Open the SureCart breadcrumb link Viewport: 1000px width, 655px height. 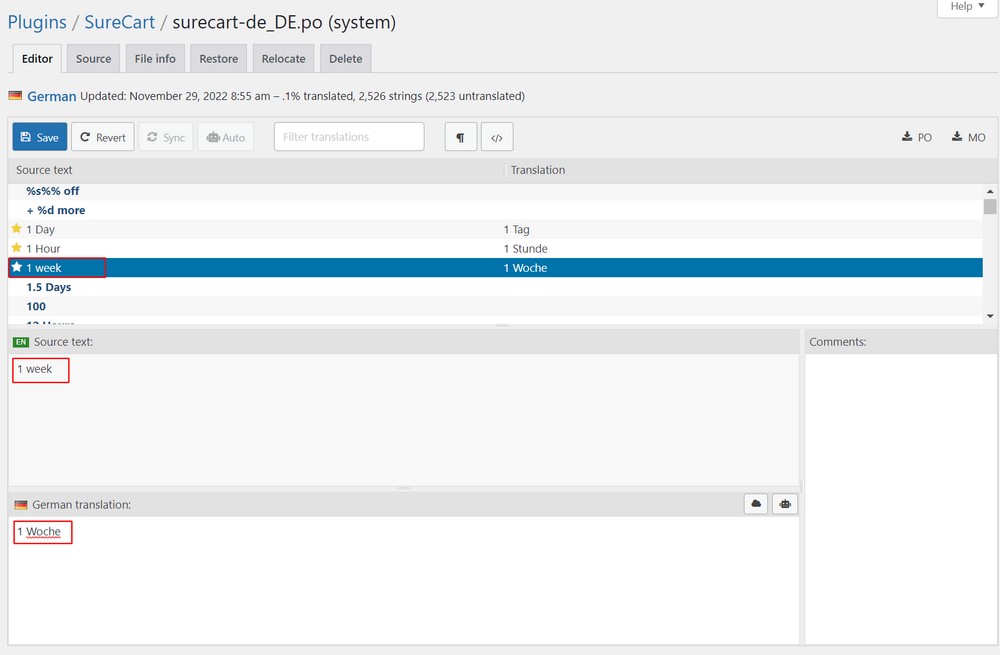coord(119,21)
